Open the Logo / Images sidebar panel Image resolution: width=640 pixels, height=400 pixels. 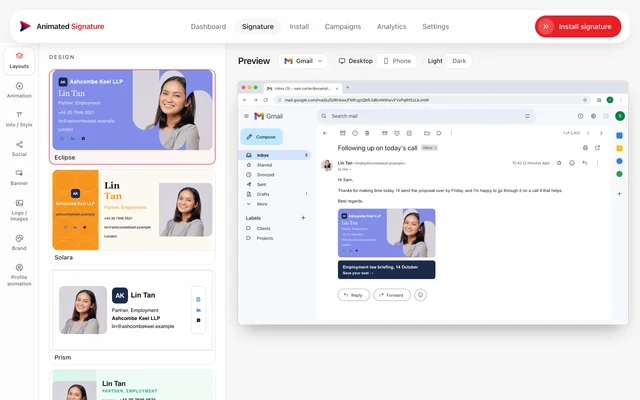19,210
